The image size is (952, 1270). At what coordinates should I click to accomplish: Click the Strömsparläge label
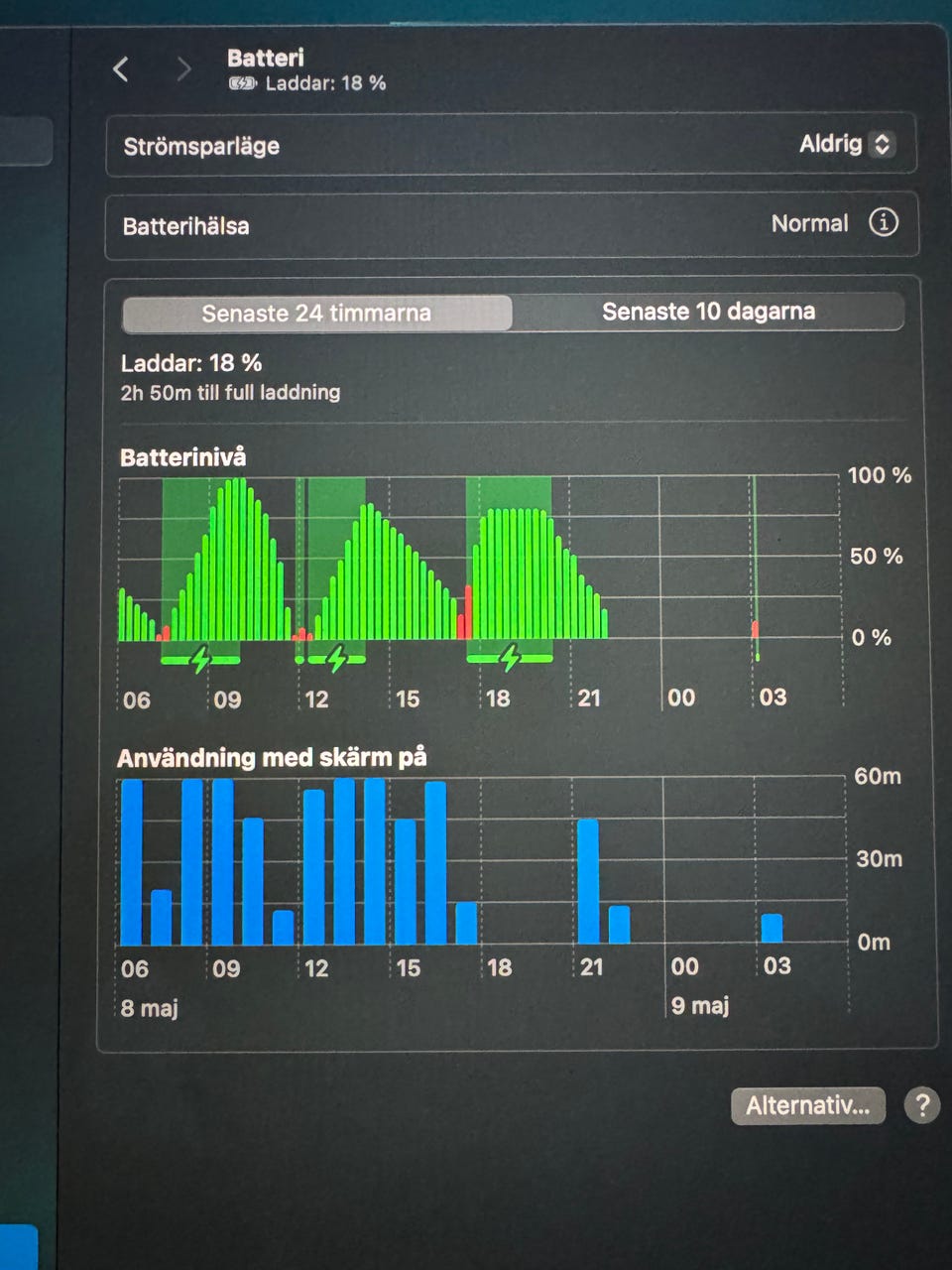click(x=201, y=147)
